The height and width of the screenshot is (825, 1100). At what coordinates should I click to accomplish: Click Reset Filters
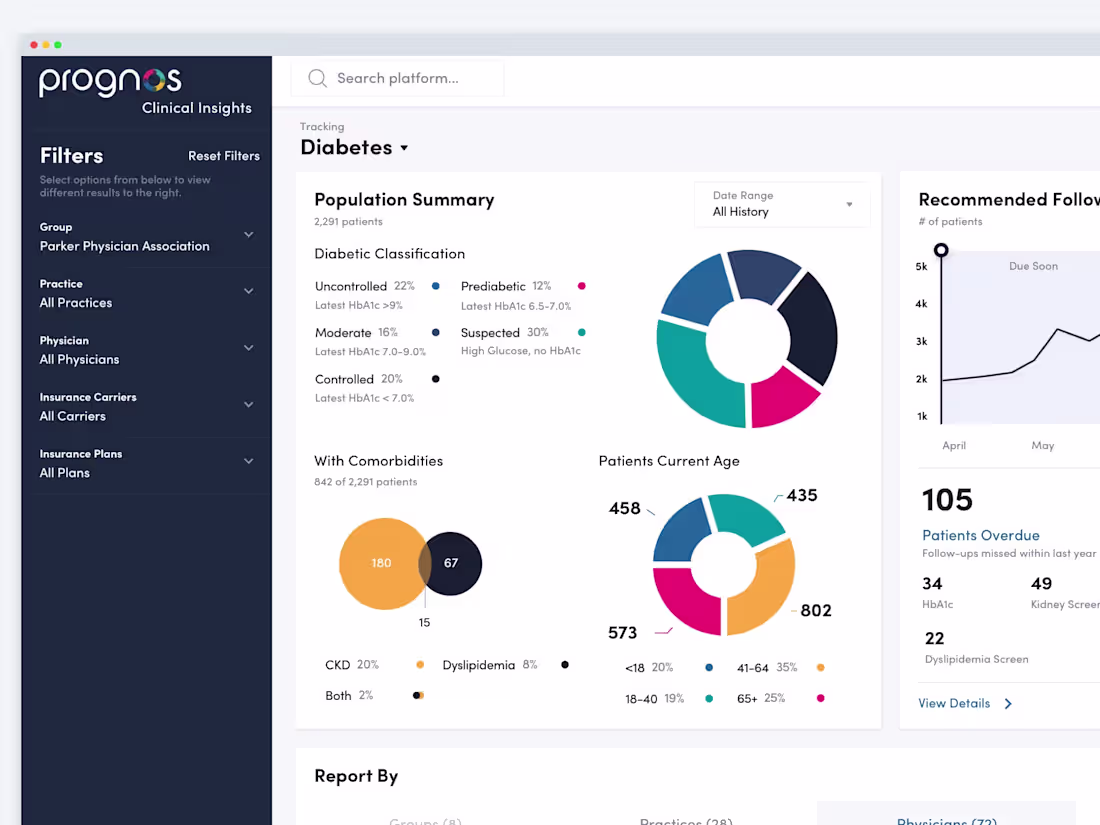pyautogui.click(x=224, y=156)
